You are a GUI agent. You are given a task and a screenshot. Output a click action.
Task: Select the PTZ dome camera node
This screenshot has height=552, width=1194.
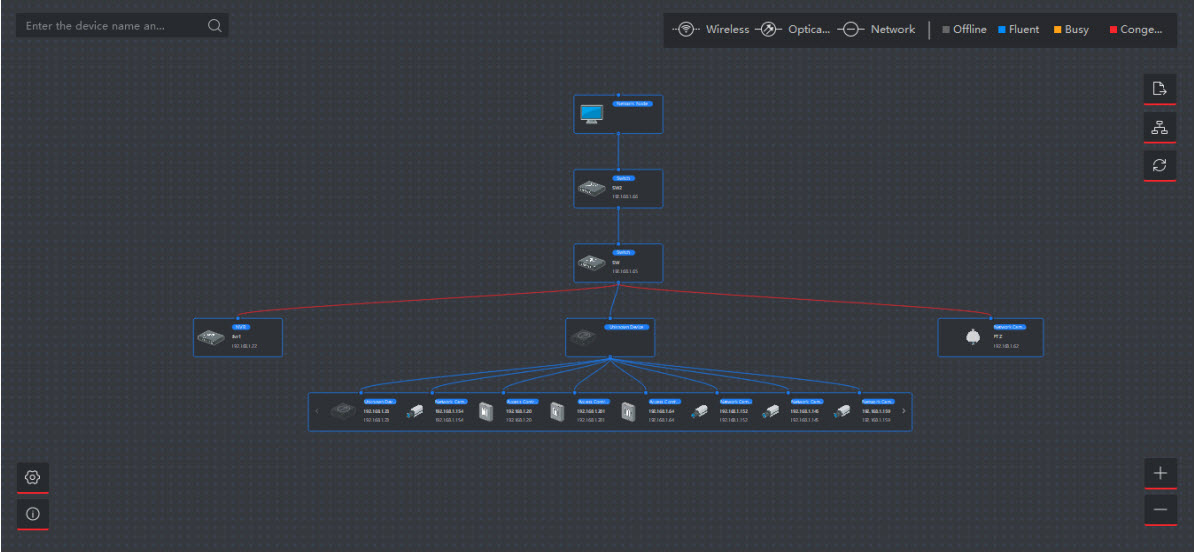(990, 338)
